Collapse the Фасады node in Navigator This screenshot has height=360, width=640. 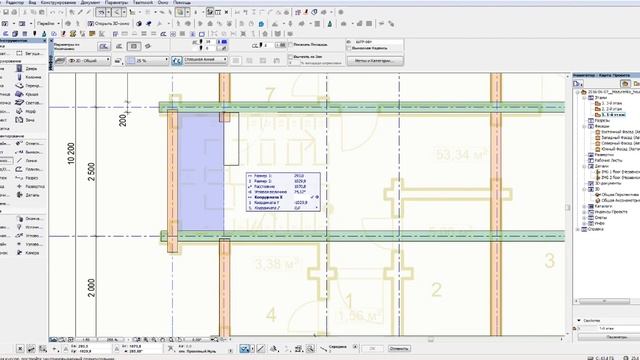584,127
